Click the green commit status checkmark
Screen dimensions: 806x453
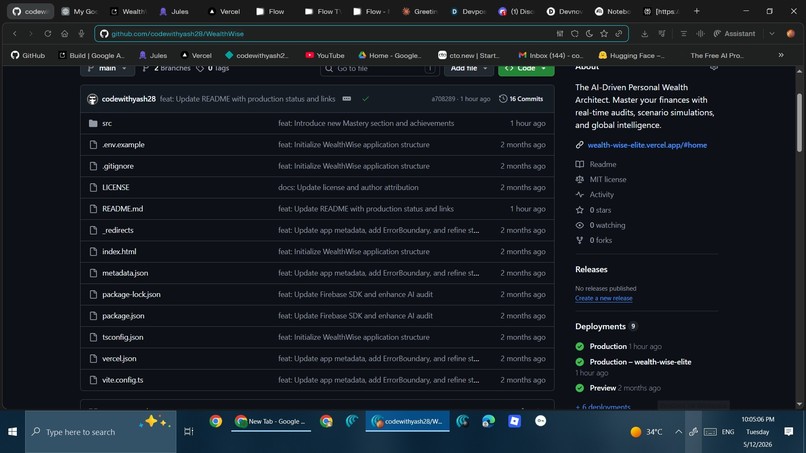[x=365, y=99]
